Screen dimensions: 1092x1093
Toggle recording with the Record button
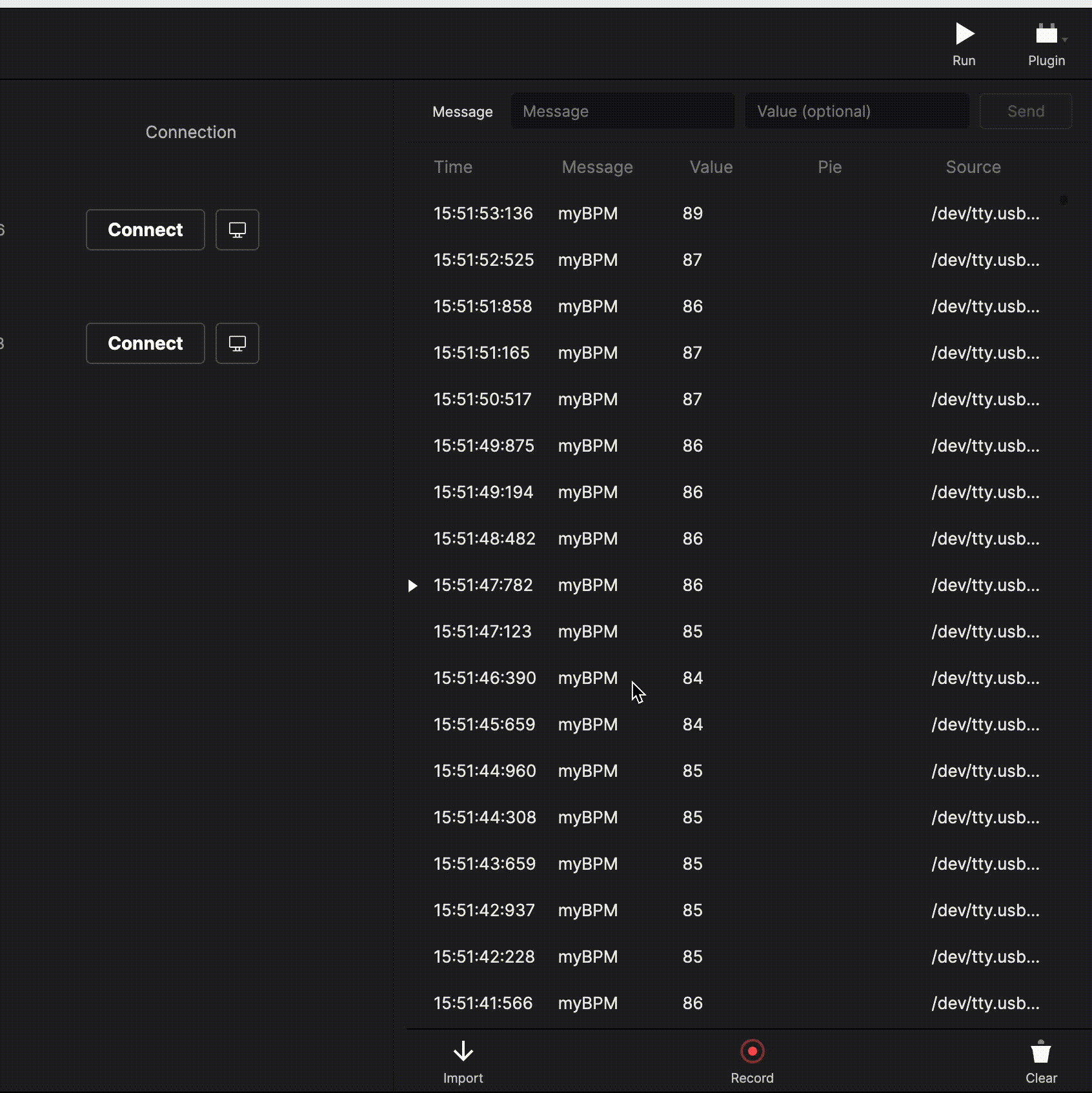[752, 1050]
